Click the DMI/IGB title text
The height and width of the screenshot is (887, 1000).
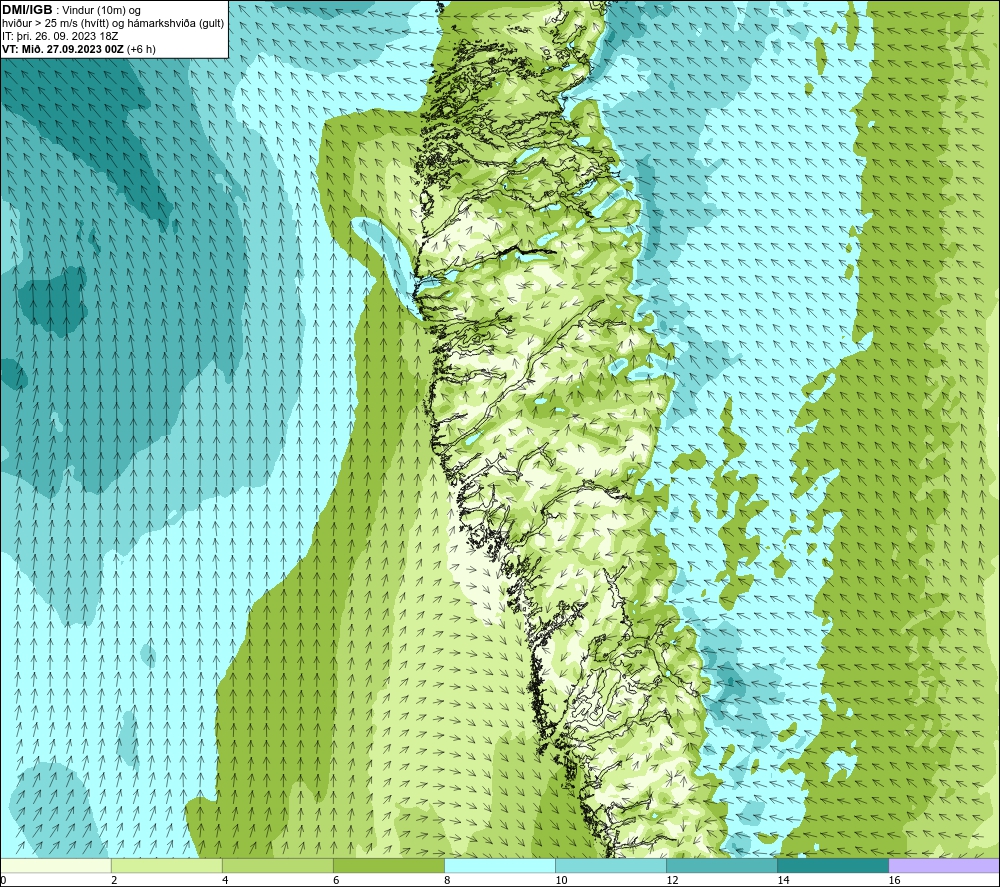tap(27, 10)
